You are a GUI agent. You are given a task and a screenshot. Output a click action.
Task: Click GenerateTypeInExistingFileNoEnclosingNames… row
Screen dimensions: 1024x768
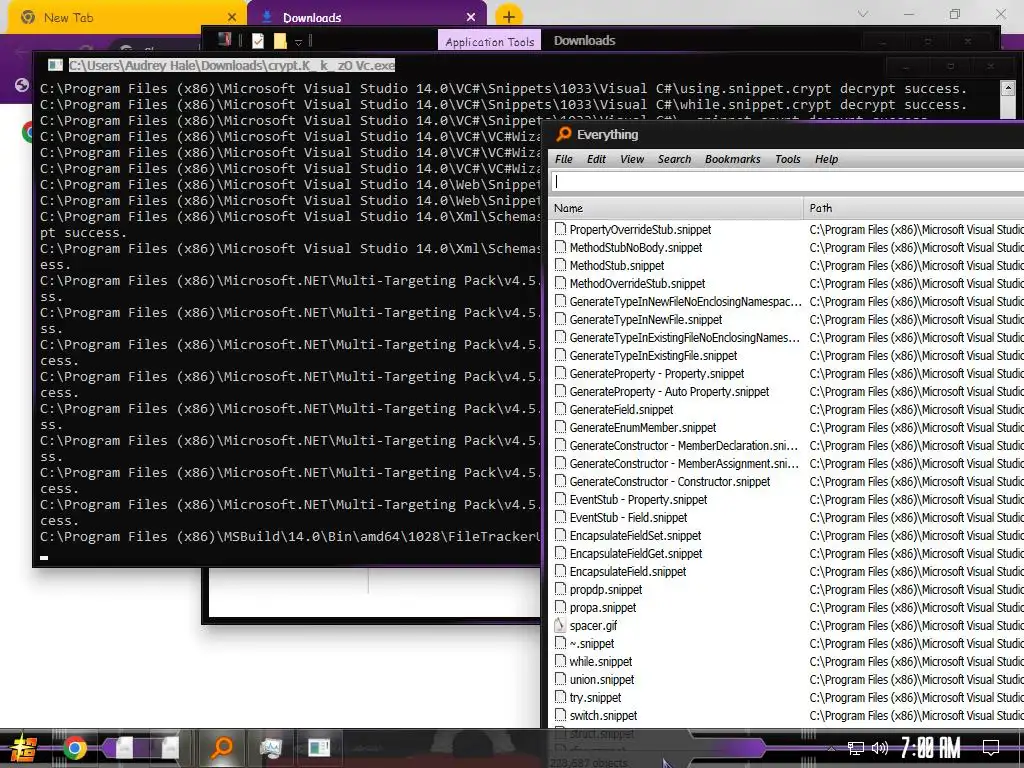point(786,338)
